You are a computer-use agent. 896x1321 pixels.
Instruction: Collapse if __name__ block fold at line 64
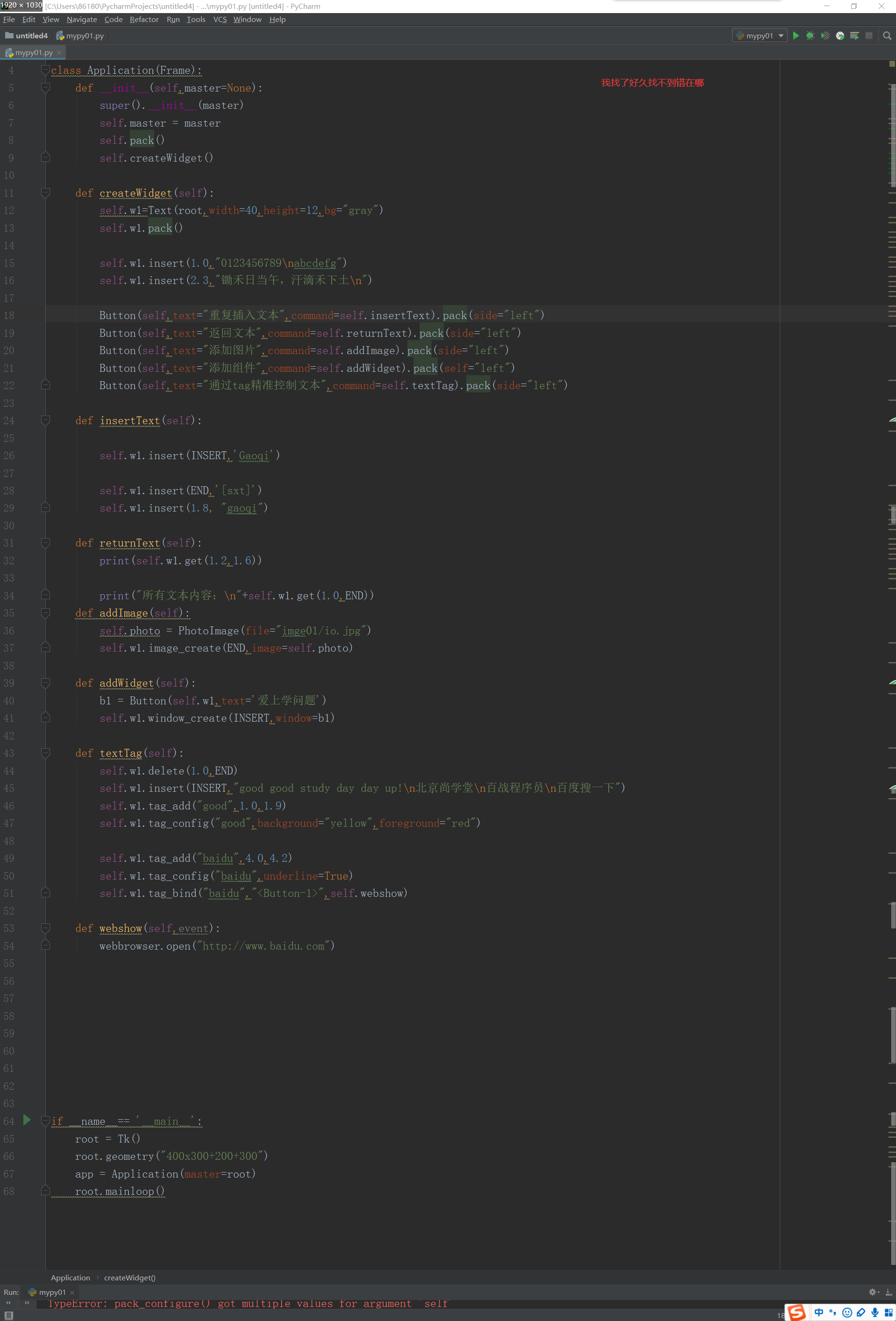45,1120
